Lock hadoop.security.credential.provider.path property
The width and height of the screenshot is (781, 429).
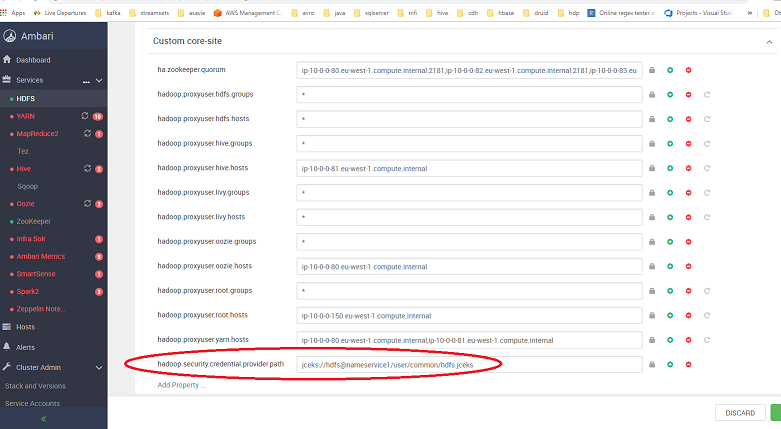(652, 365)
